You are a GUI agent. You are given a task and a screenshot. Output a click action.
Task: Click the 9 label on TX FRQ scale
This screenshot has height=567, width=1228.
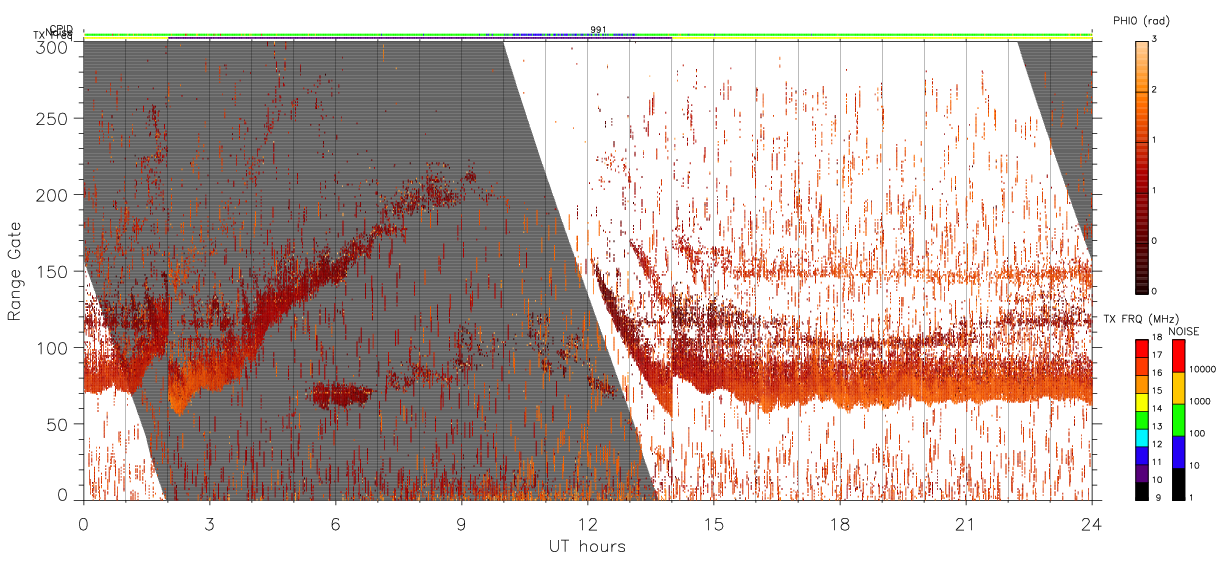pos(1156,497)
